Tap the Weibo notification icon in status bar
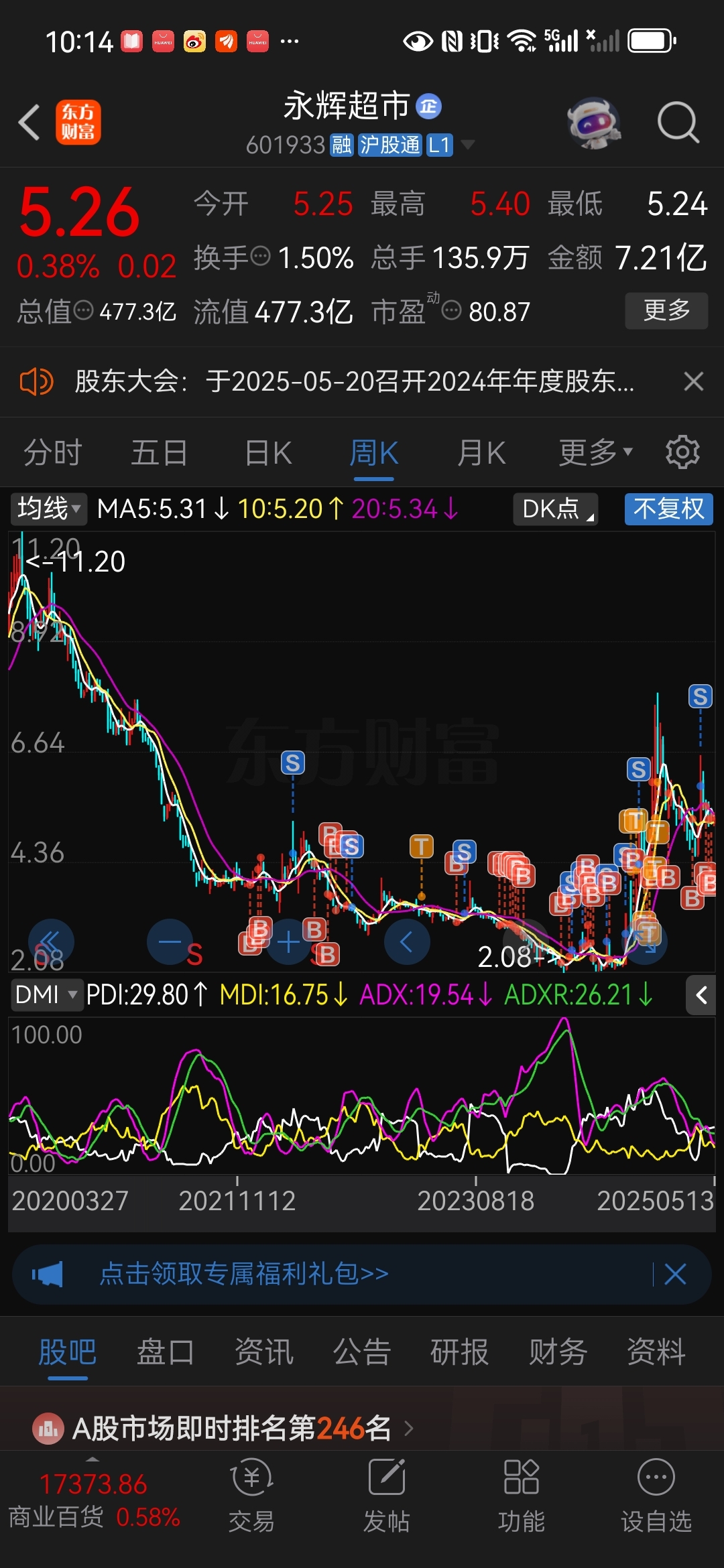Screen dimensions: 724x1568 click(x=194, y=42)
